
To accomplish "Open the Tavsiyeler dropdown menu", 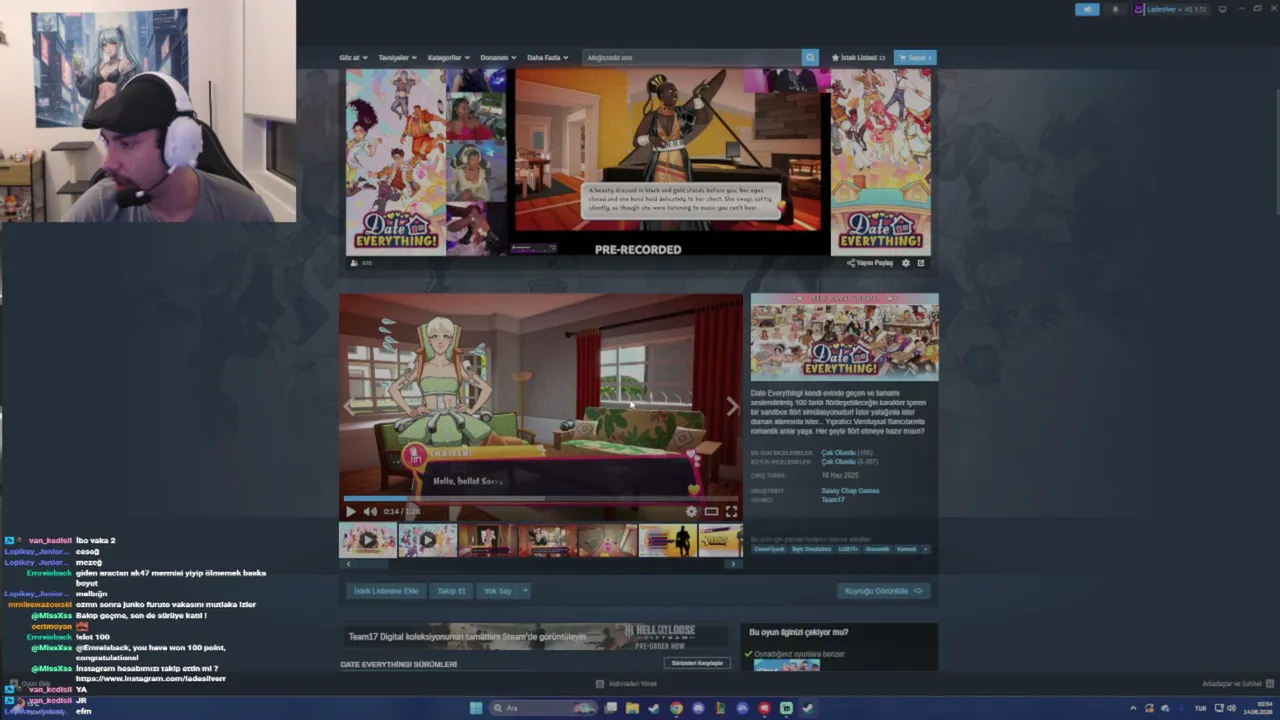I will click(396, 57).
